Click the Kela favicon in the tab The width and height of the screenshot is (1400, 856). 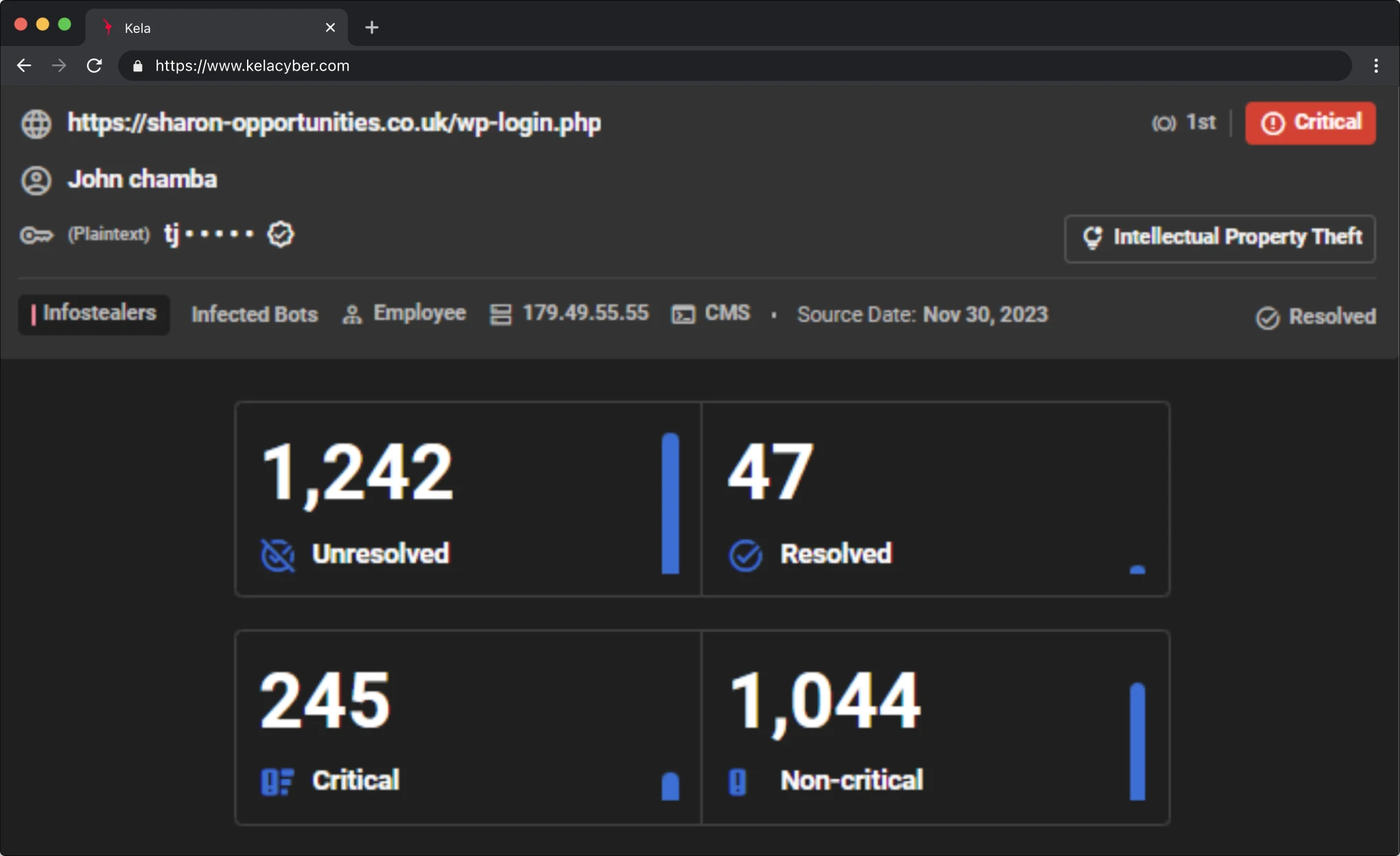coord(108,27)
